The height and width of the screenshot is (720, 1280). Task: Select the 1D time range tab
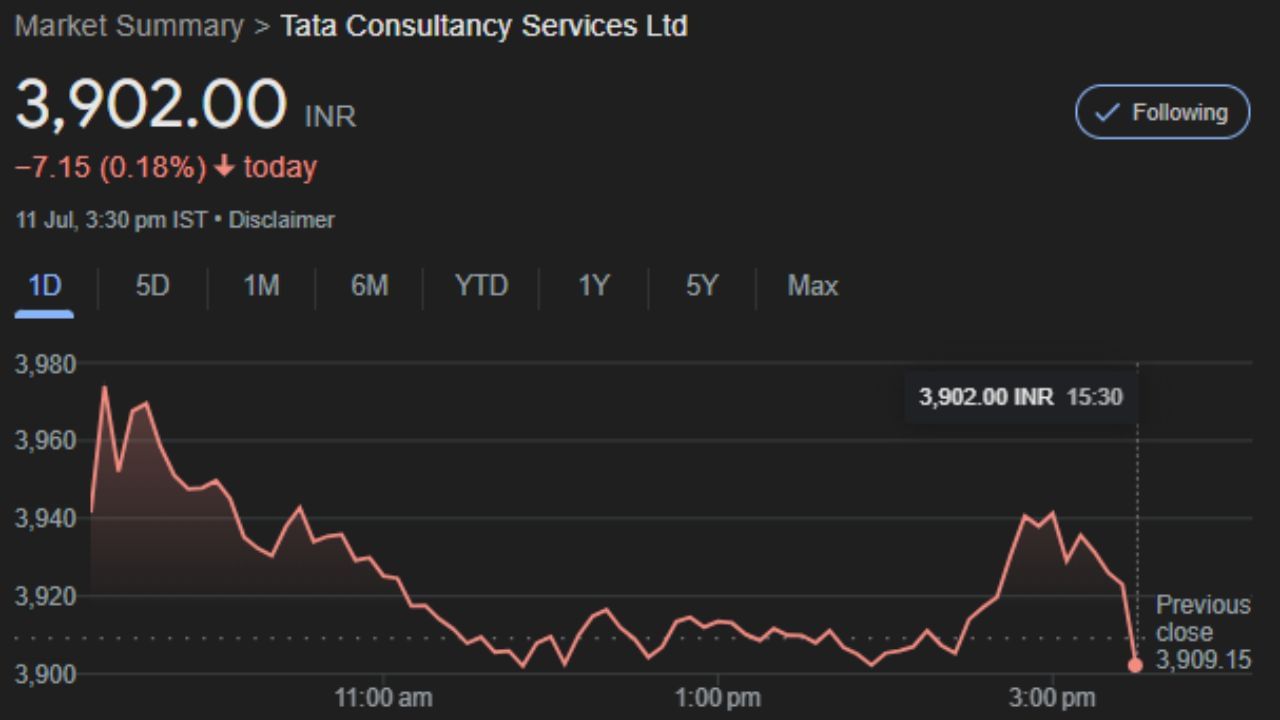click(44, 286)
